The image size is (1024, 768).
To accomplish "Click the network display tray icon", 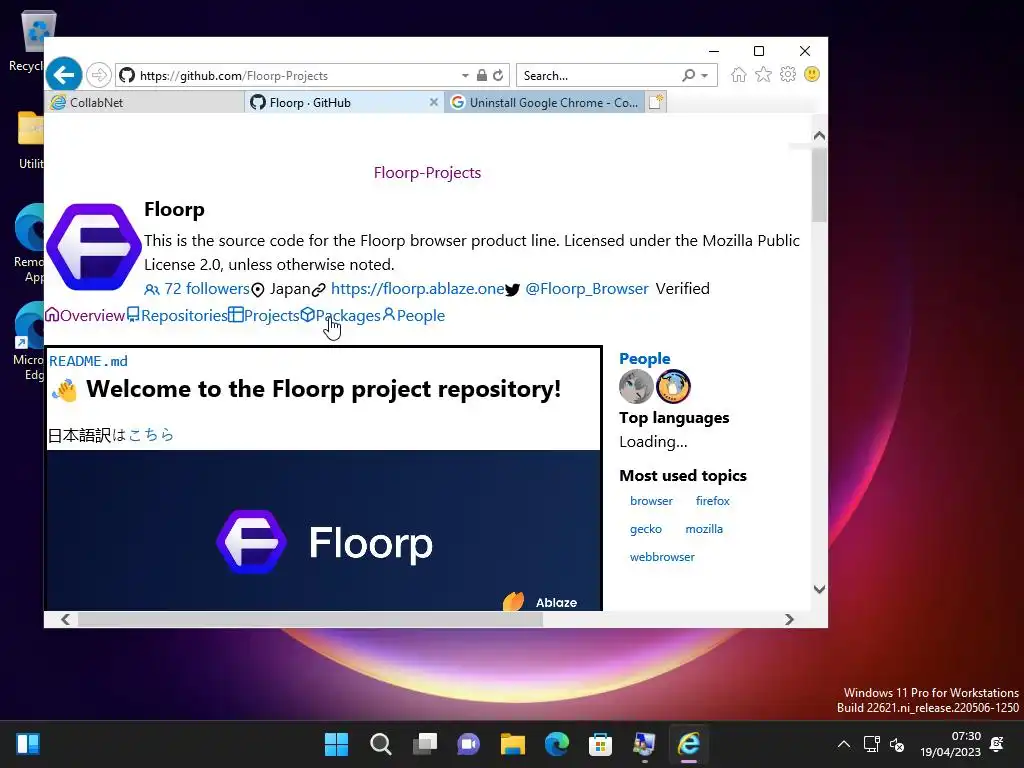I will coord(871,744).
